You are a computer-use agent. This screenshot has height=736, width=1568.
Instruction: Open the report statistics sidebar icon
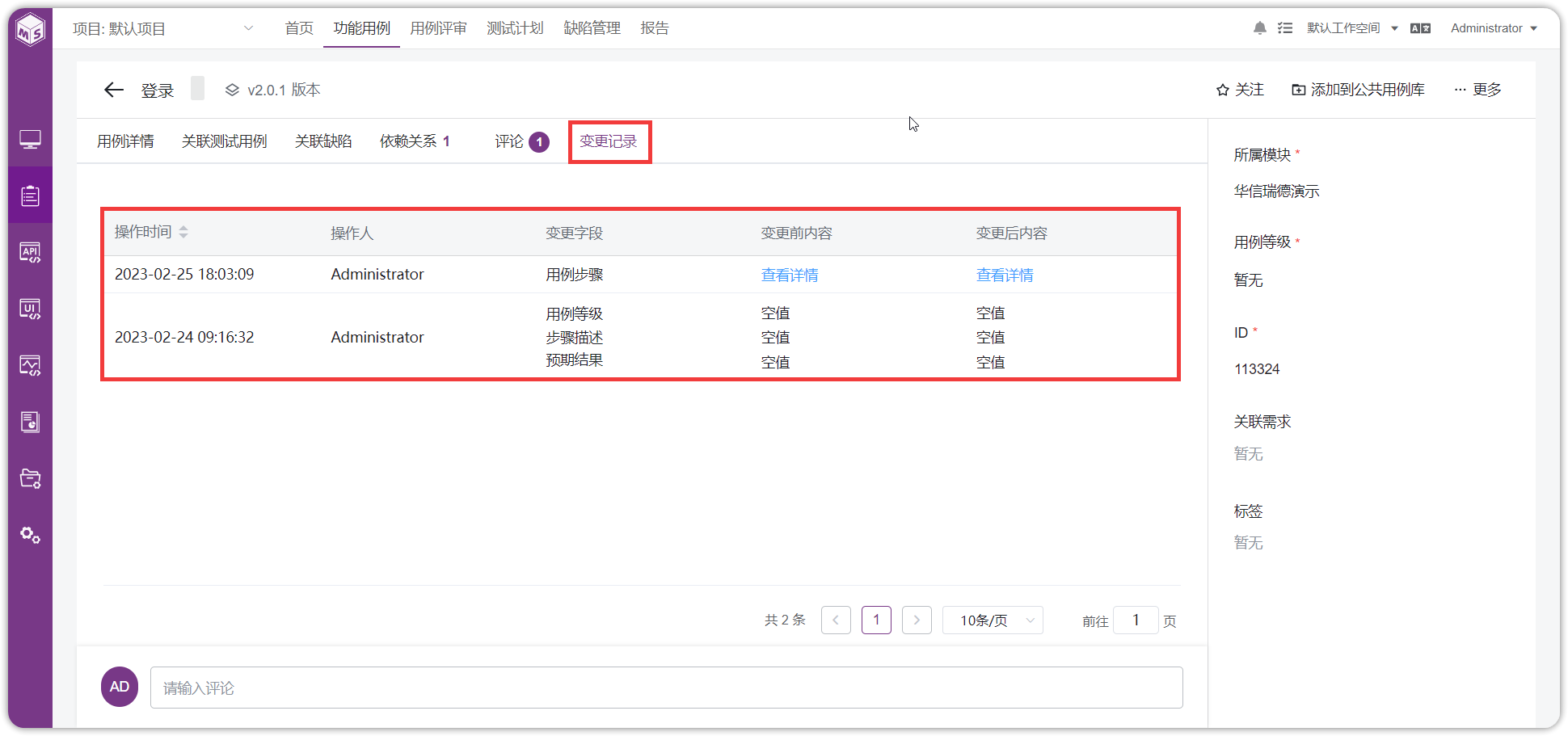(x=31, y=422)
